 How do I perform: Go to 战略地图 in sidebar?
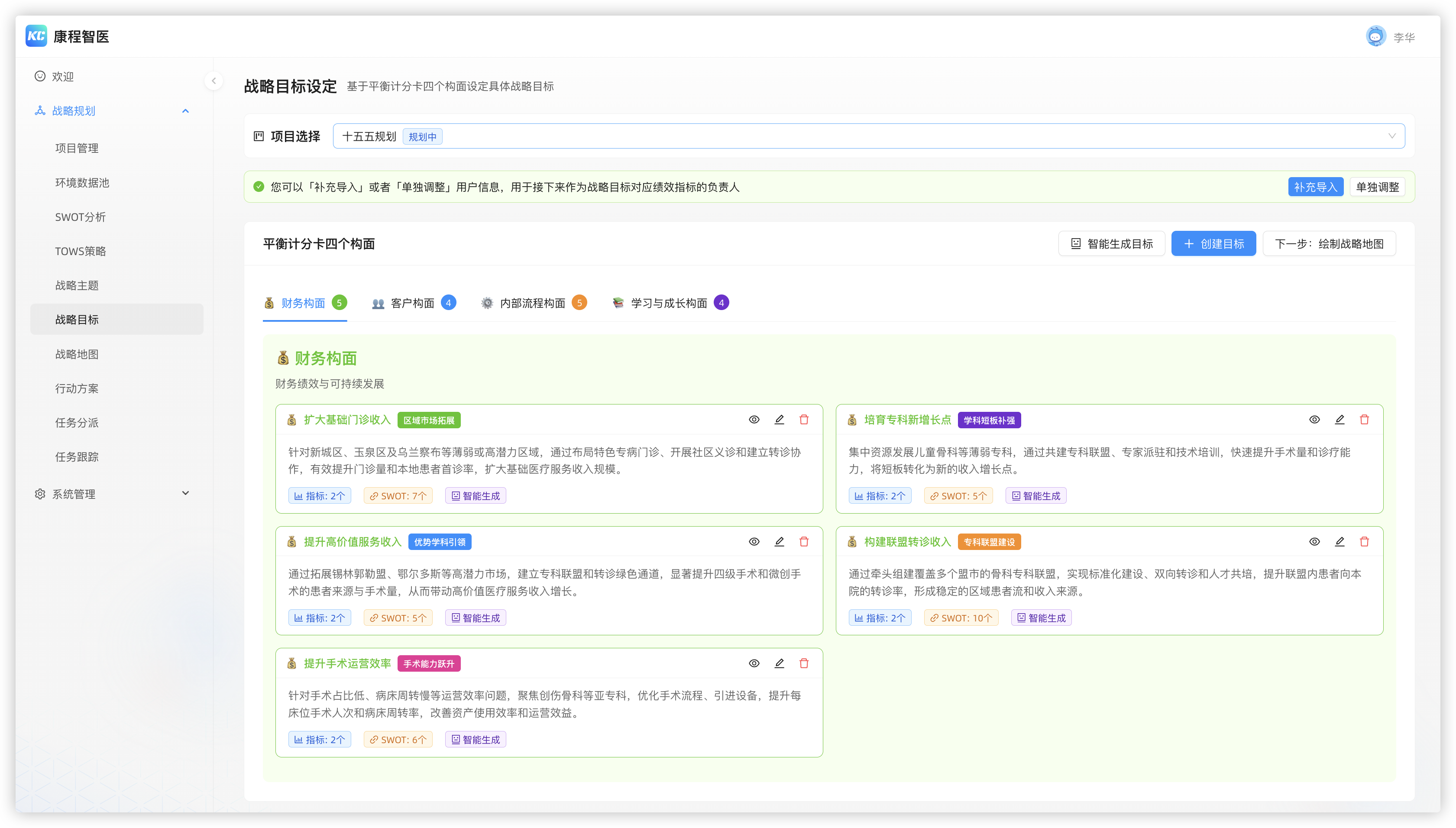click(117, 354)
